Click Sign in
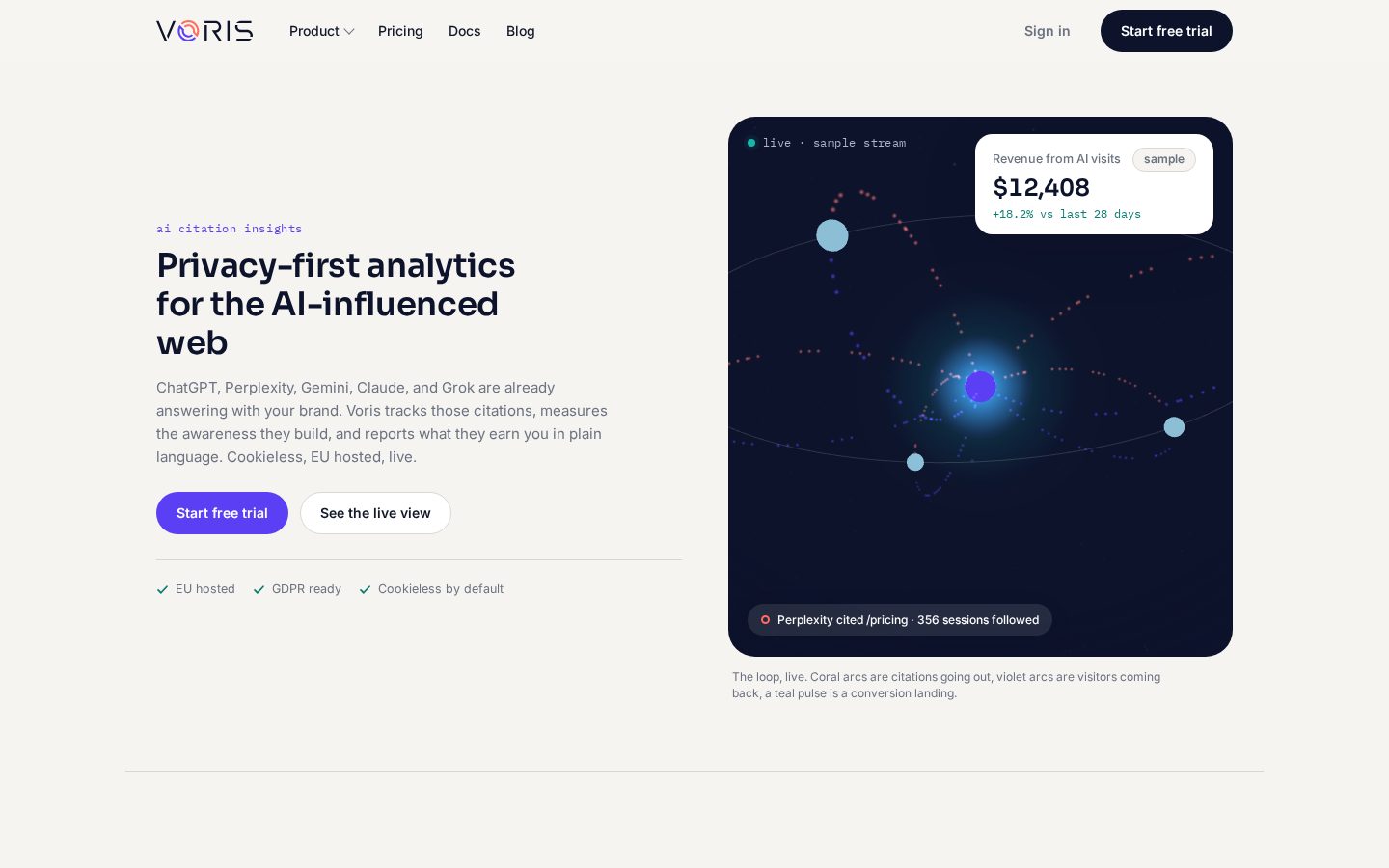Viewport: 1389px width, 868px height. [x=1047, y=31]
